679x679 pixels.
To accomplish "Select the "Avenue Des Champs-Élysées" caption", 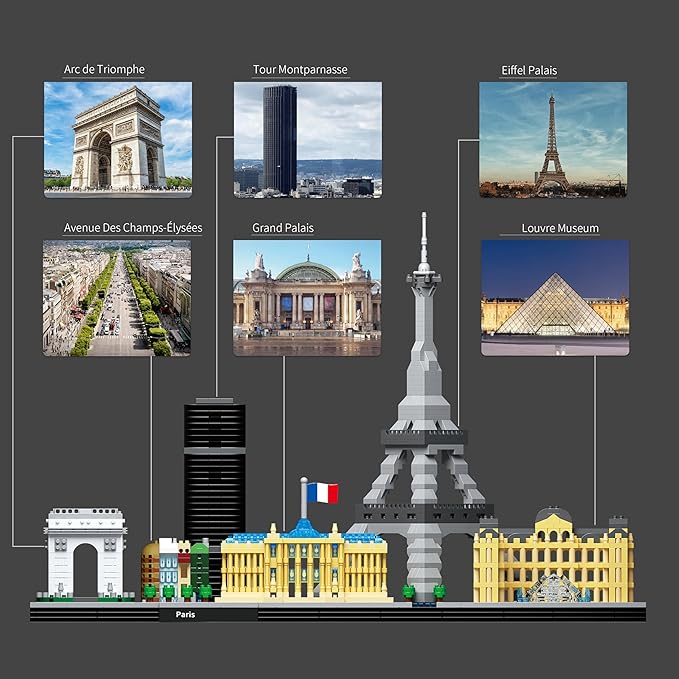I will 133,228.
